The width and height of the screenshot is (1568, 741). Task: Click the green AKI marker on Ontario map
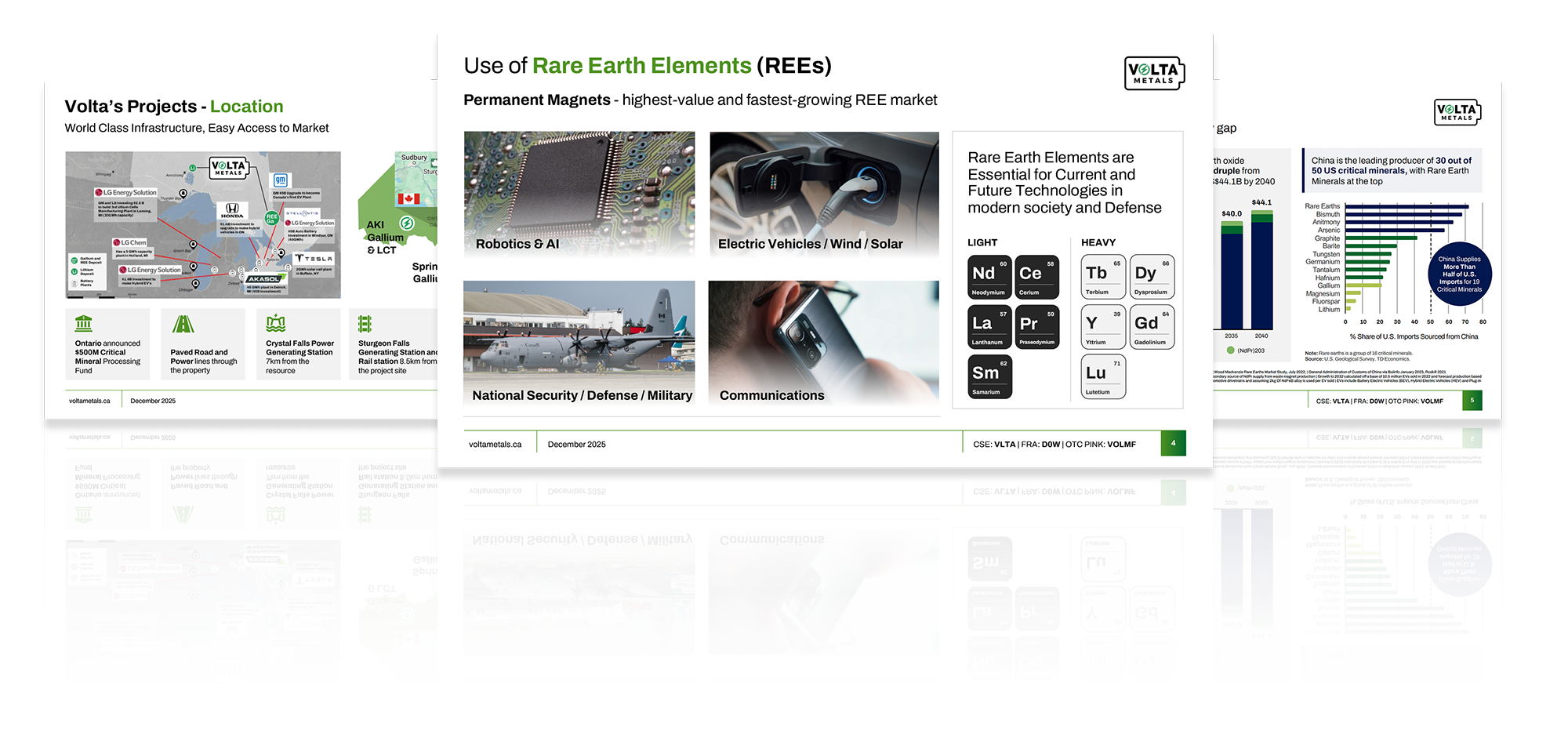click(x=406, y=223)
